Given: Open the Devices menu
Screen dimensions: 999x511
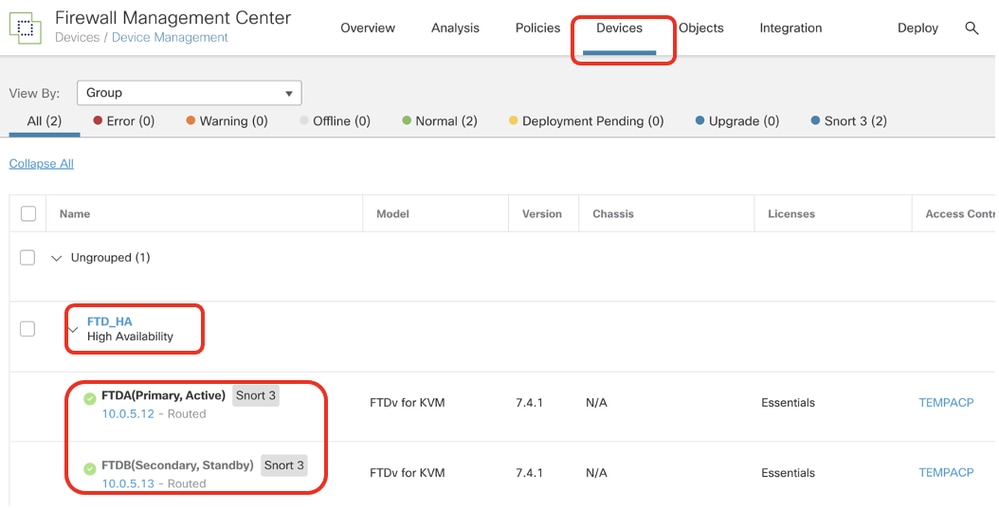Looking at the screenshot, I should (619, 28).
